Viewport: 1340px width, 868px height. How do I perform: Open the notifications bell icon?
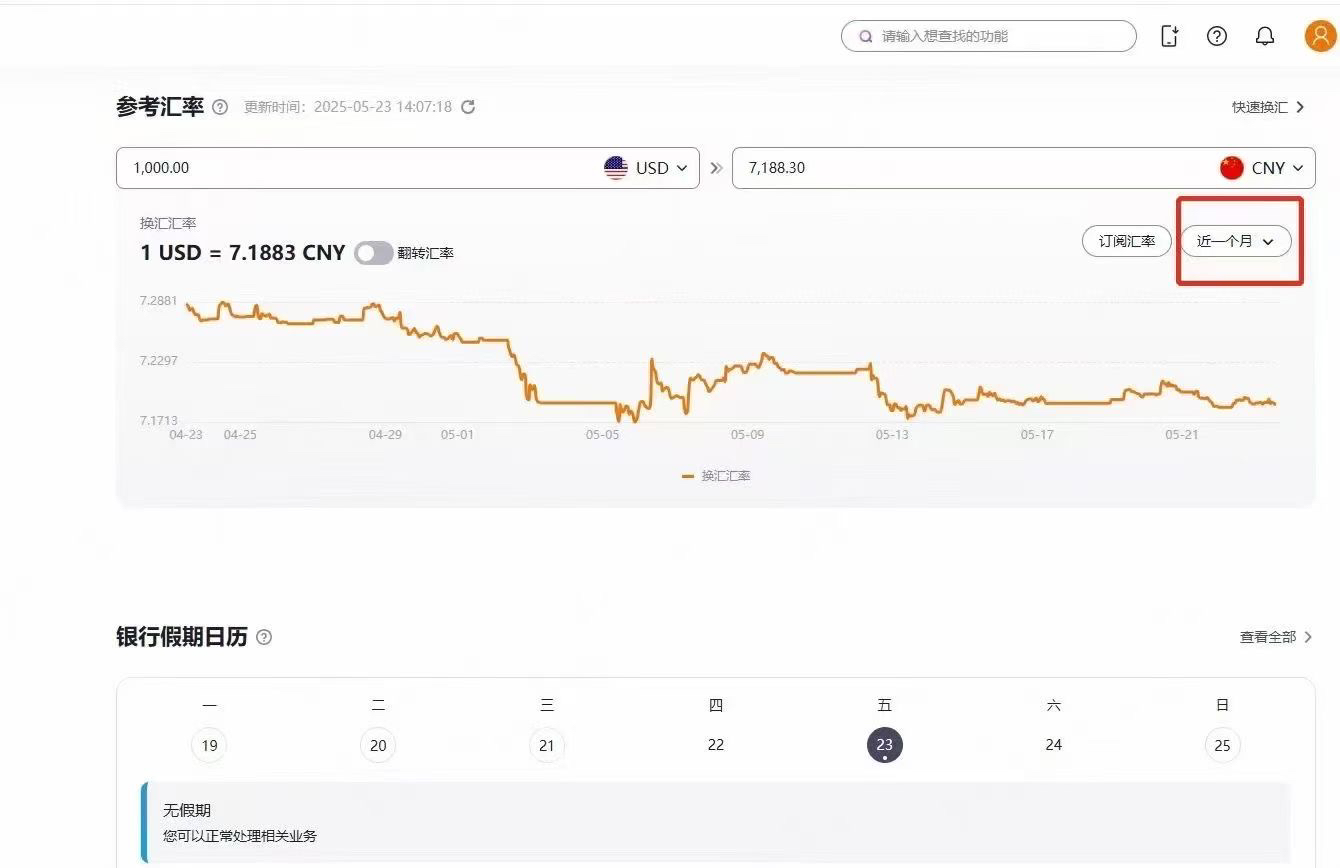click(x=1265, y=36)
